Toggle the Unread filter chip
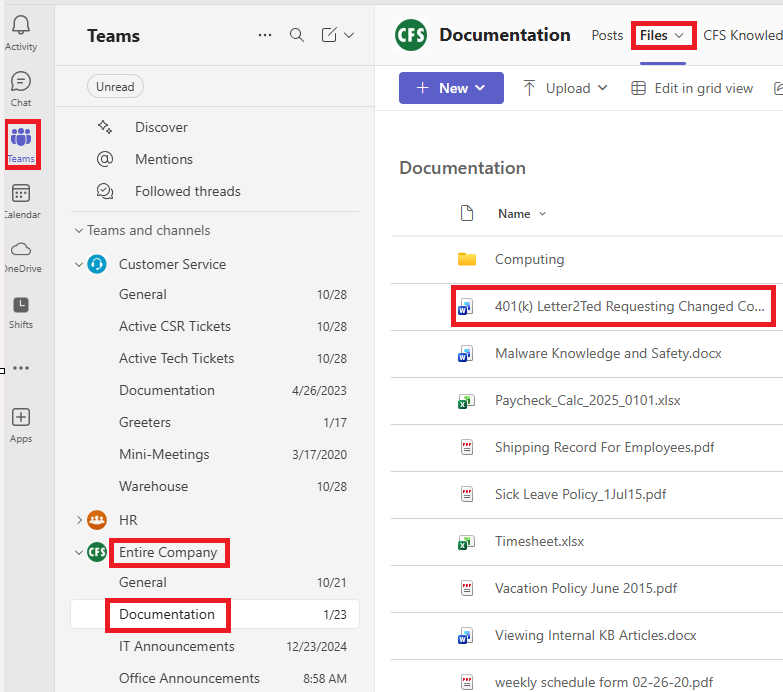The width and height of the screenshot is (783, 692). coord(115,87)
